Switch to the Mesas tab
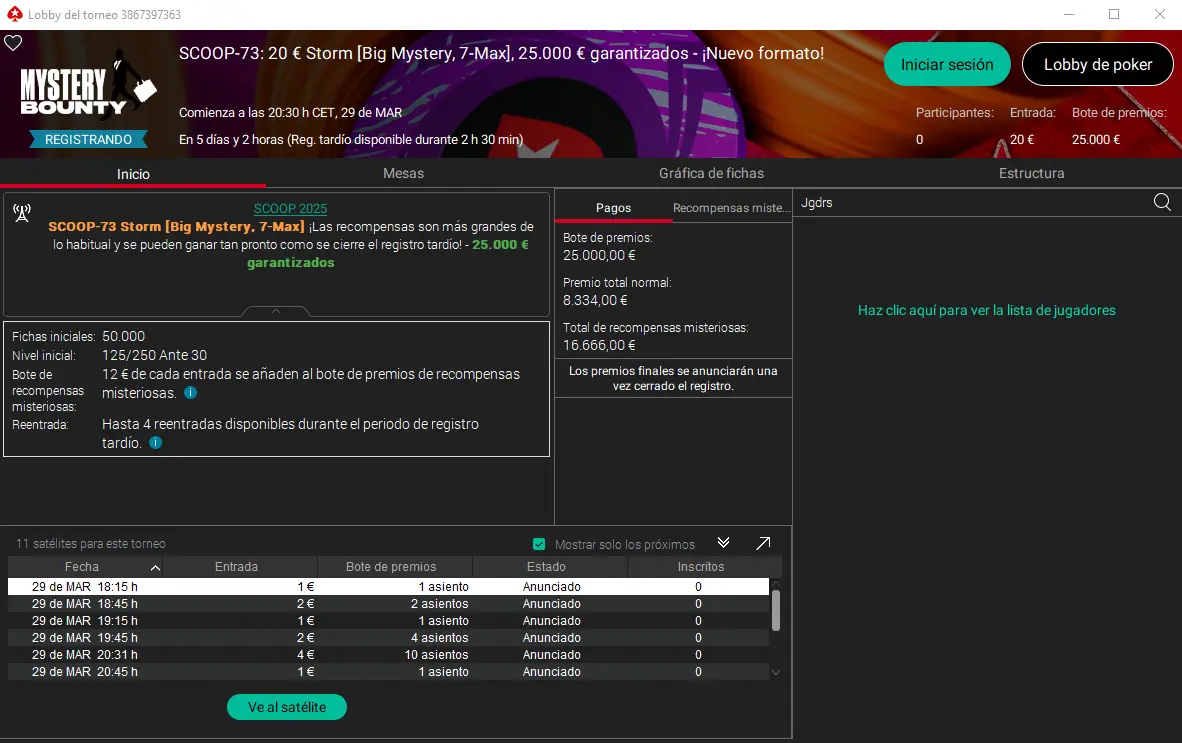Viewport: 1182px width, 743px height. pyautogui.click(x=403, y=173)
